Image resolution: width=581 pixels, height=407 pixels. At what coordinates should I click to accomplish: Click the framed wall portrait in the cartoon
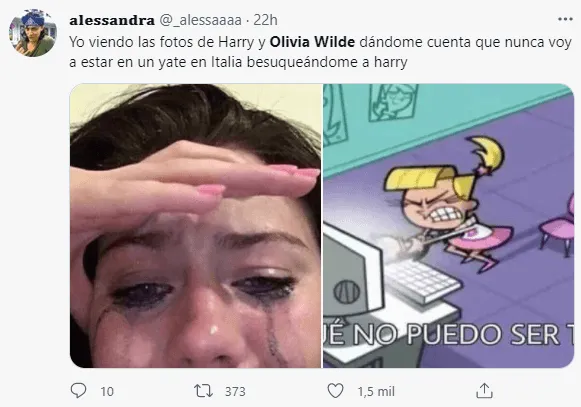[x=394, y=102]
